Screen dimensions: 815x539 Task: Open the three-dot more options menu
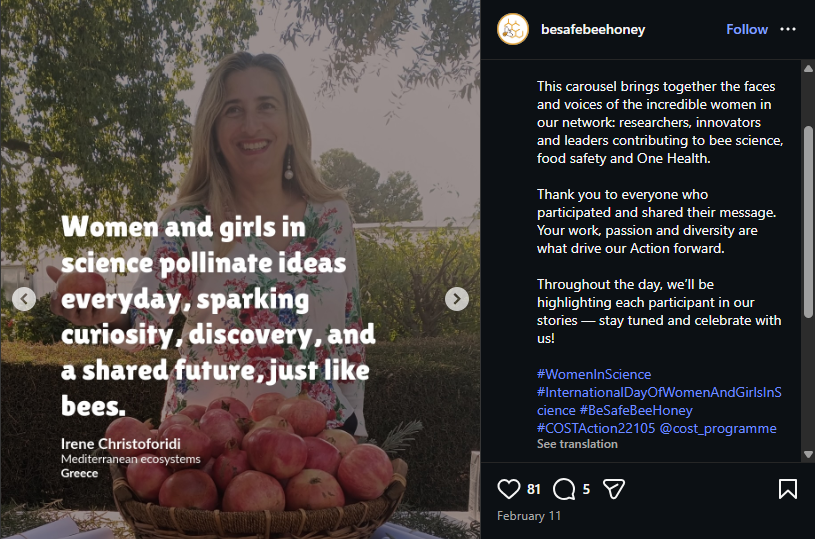(788, 29)
